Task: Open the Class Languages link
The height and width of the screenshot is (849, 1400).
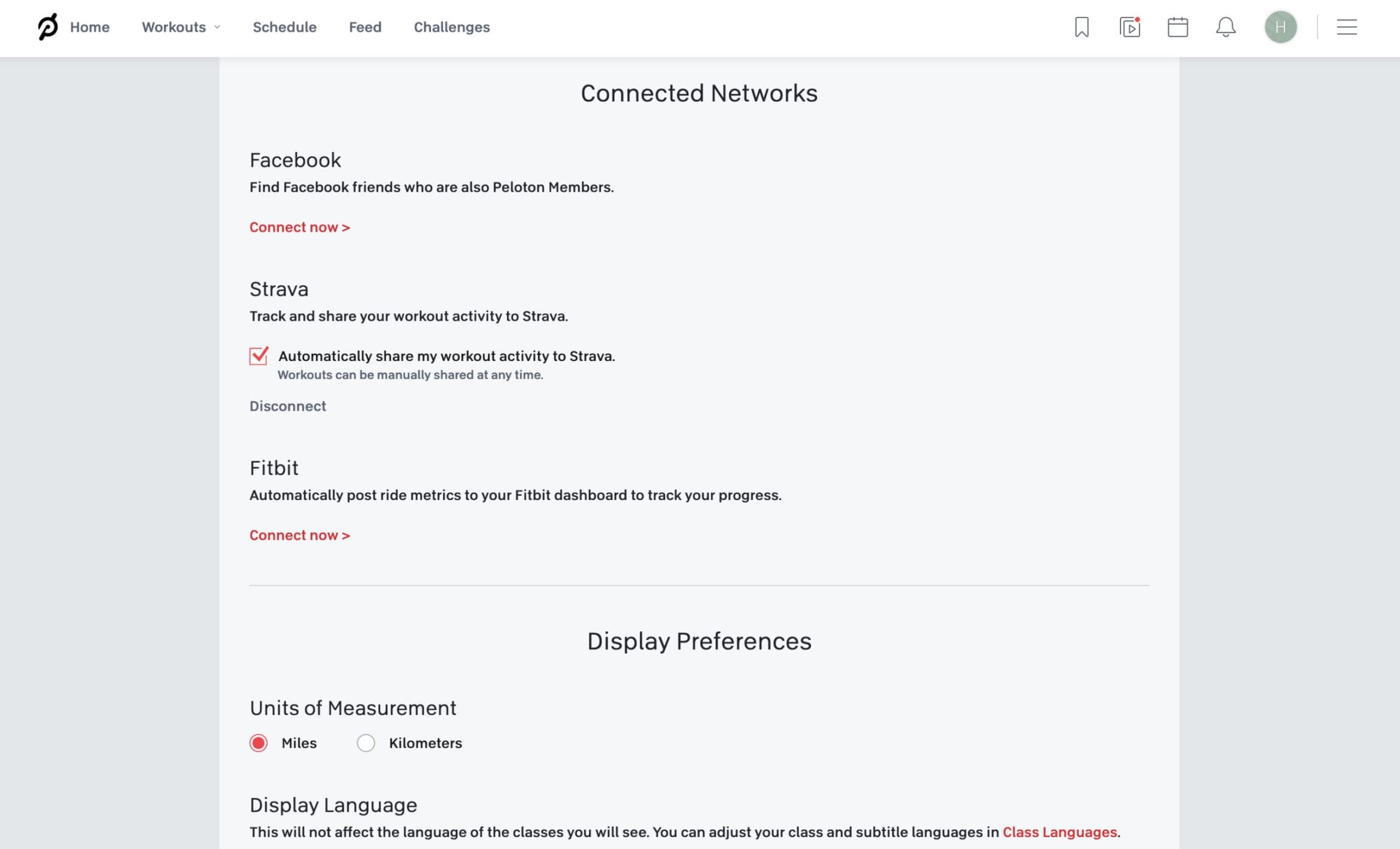Action: (x=1059, y=832)
